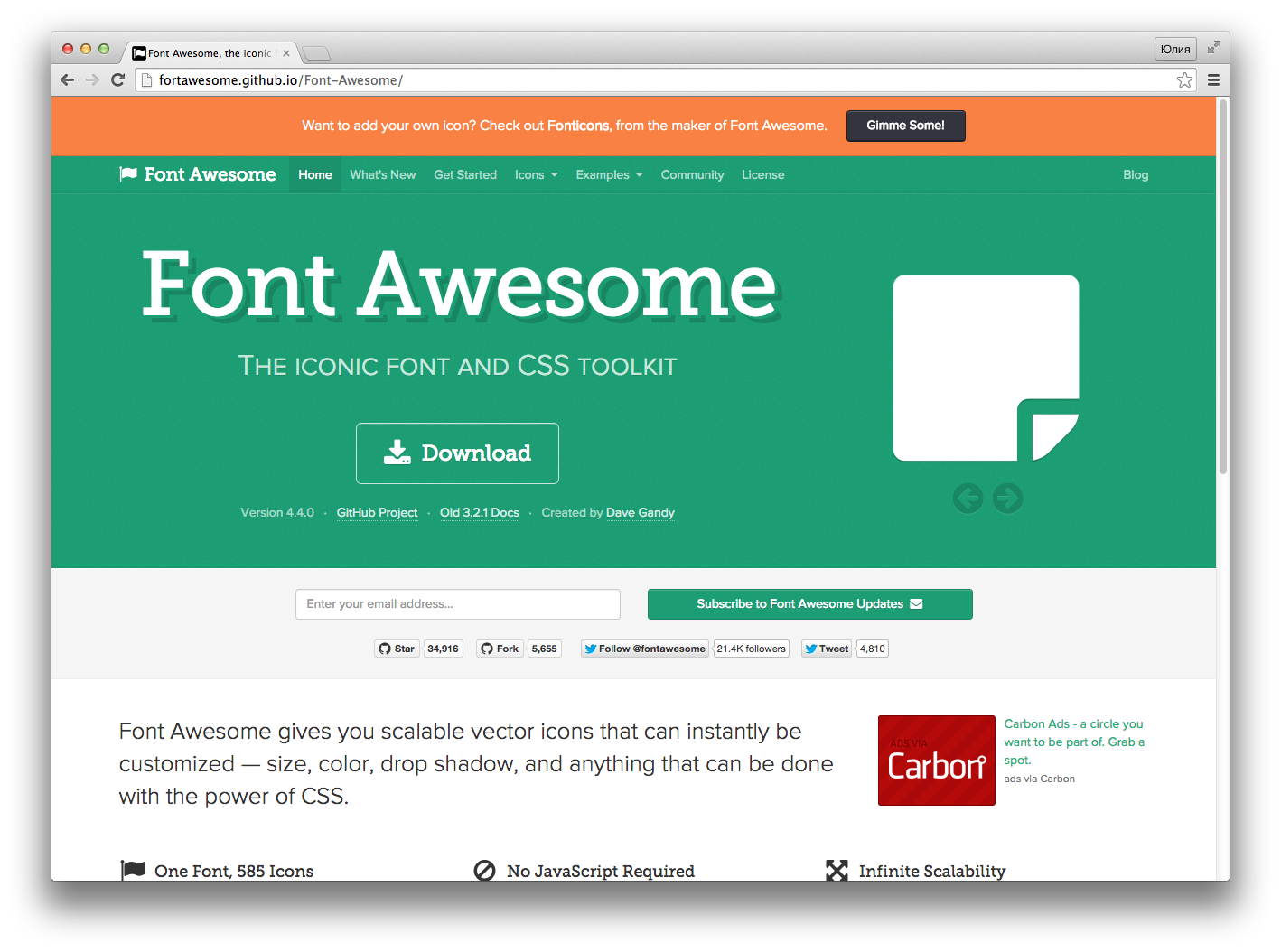This screenshot has width=1281, height=952.
Task: Click the Download button
Action: pos(457,453)
